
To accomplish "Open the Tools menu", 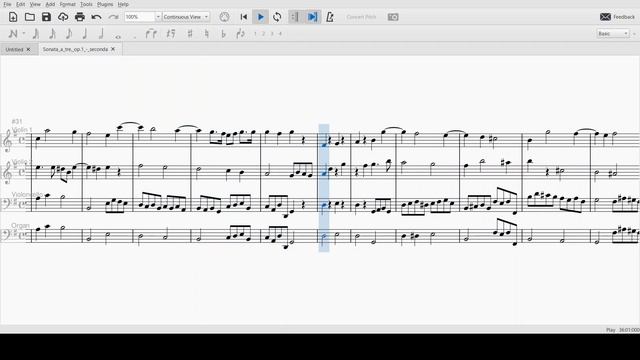I will (x=86, y=4).
